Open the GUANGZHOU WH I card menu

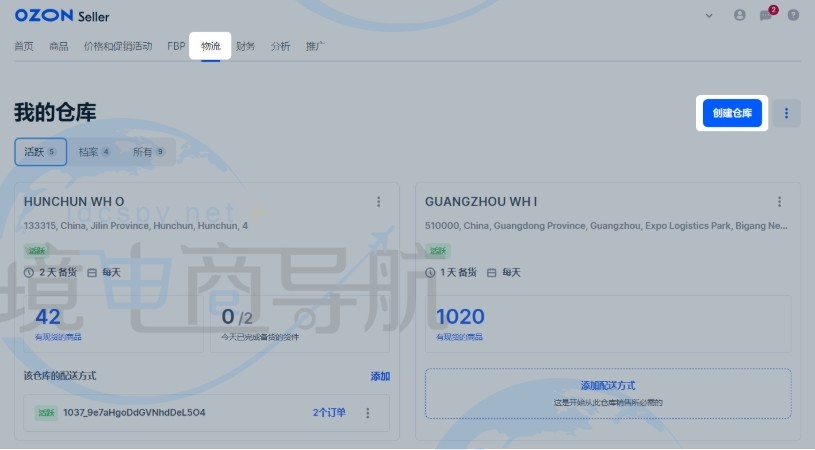click(x=779, y=202)
